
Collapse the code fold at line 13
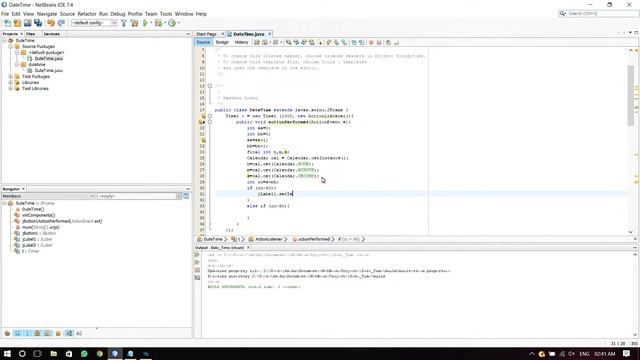[210, 86]
